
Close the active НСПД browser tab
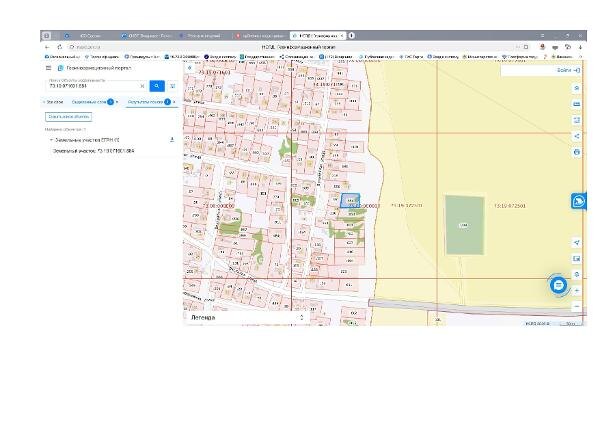click(342, 36)
